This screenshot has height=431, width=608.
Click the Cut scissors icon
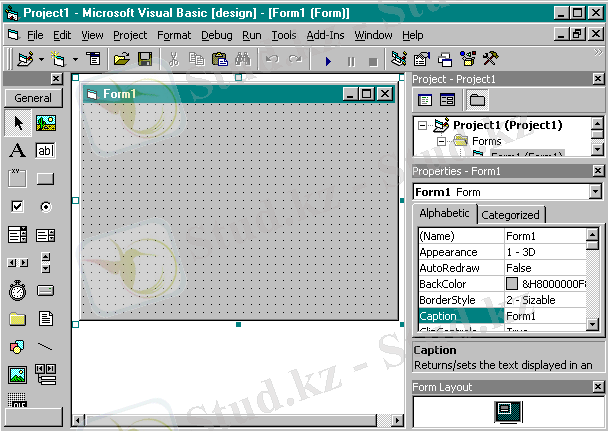pos(174,59)
